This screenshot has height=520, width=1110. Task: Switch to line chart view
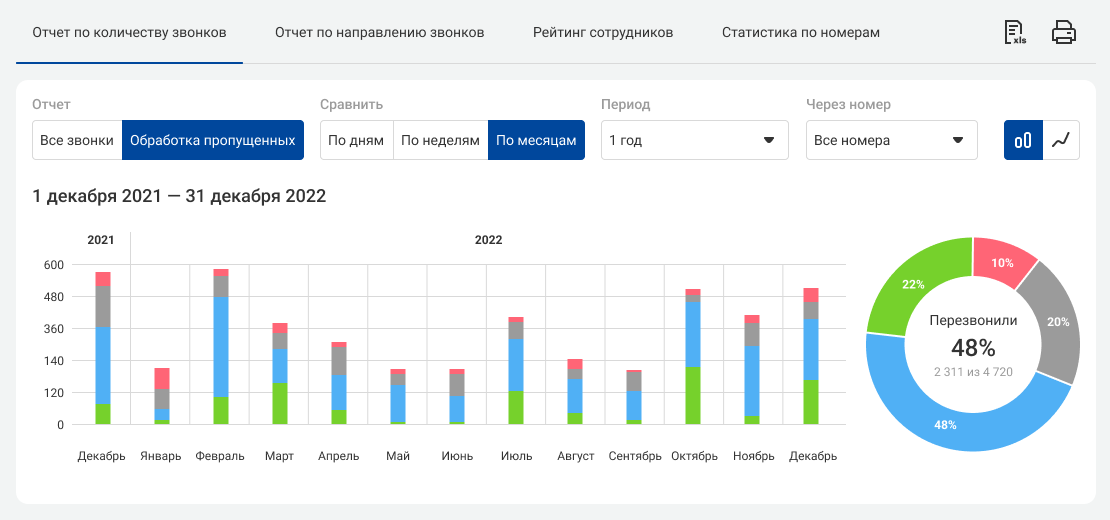[x=1061, y=140]
